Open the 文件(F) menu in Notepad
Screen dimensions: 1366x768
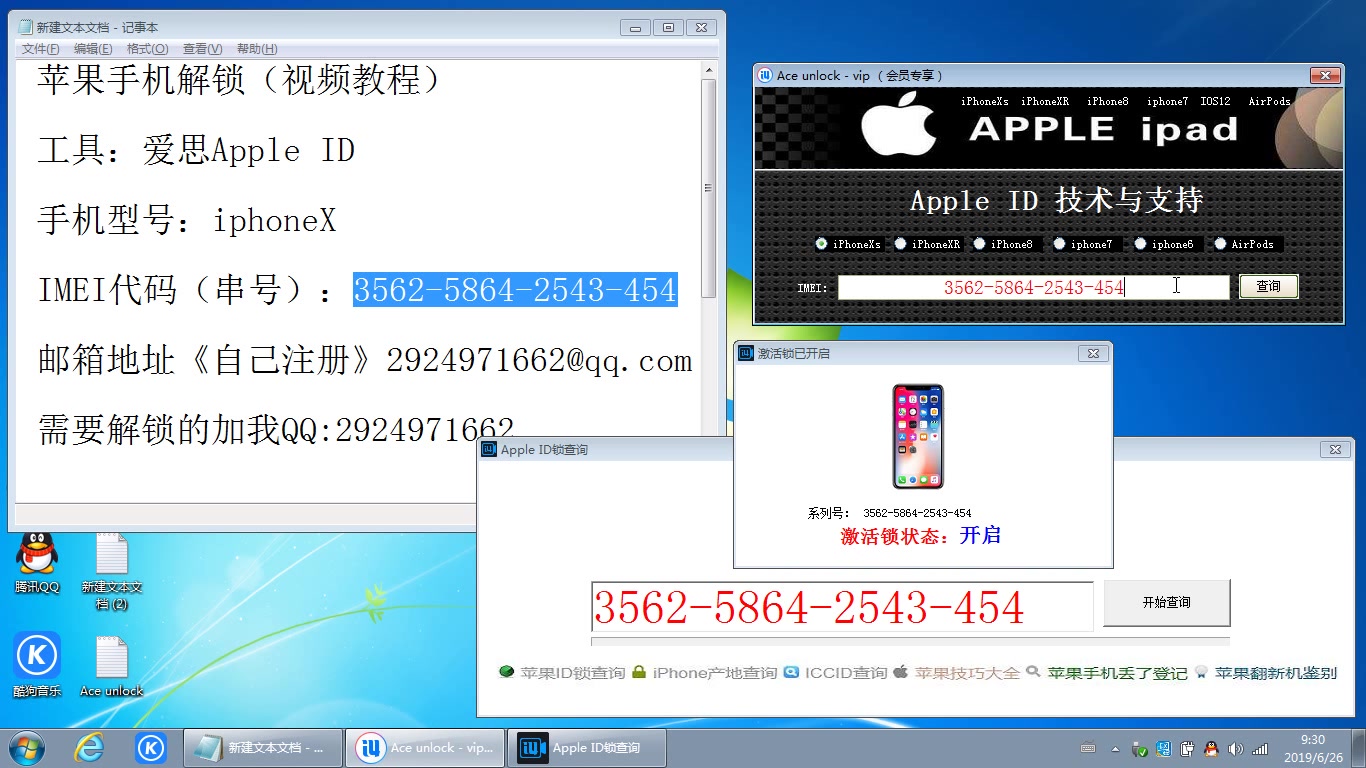40,49
